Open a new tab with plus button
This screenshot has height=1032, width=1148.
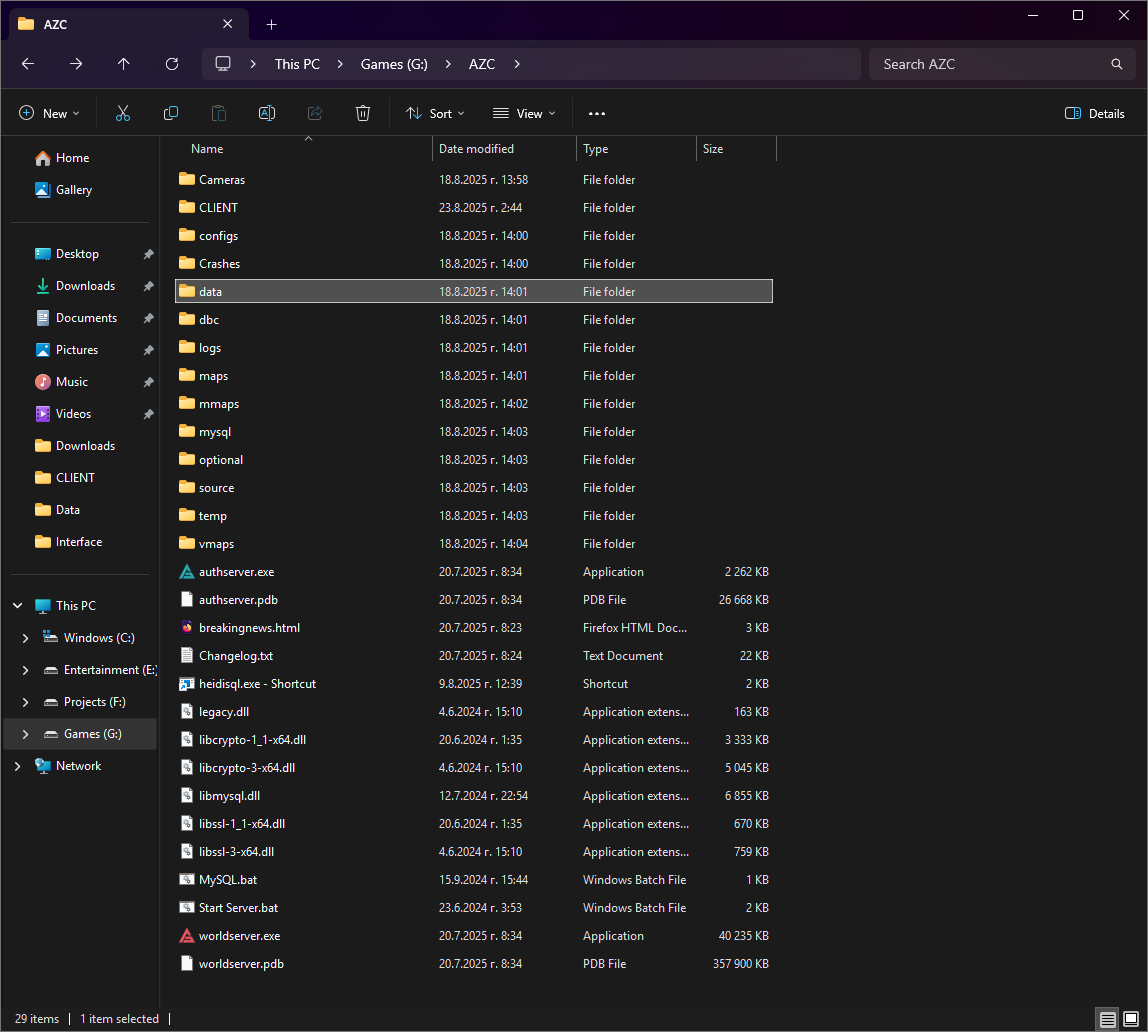[x=272, y=25]
